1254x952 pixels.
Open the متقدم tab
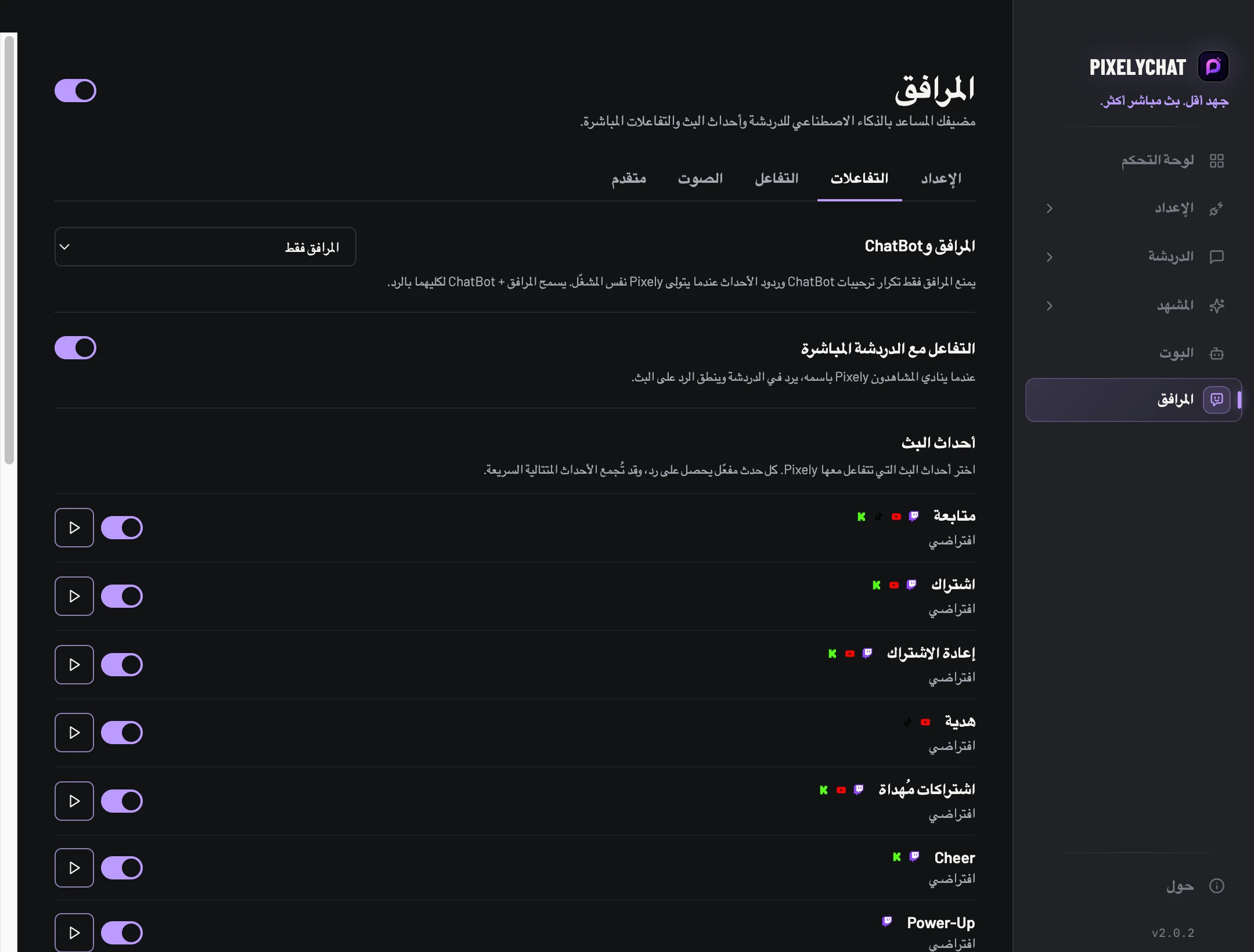[629, 179]
